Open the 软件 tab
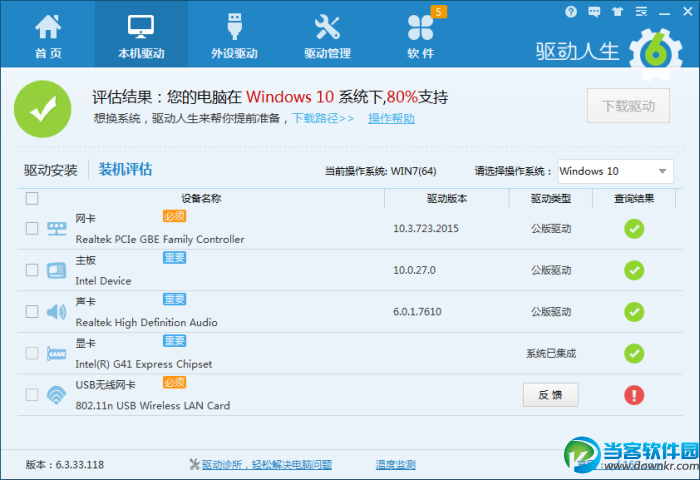700x480 pixels. (x=421, y=36)
